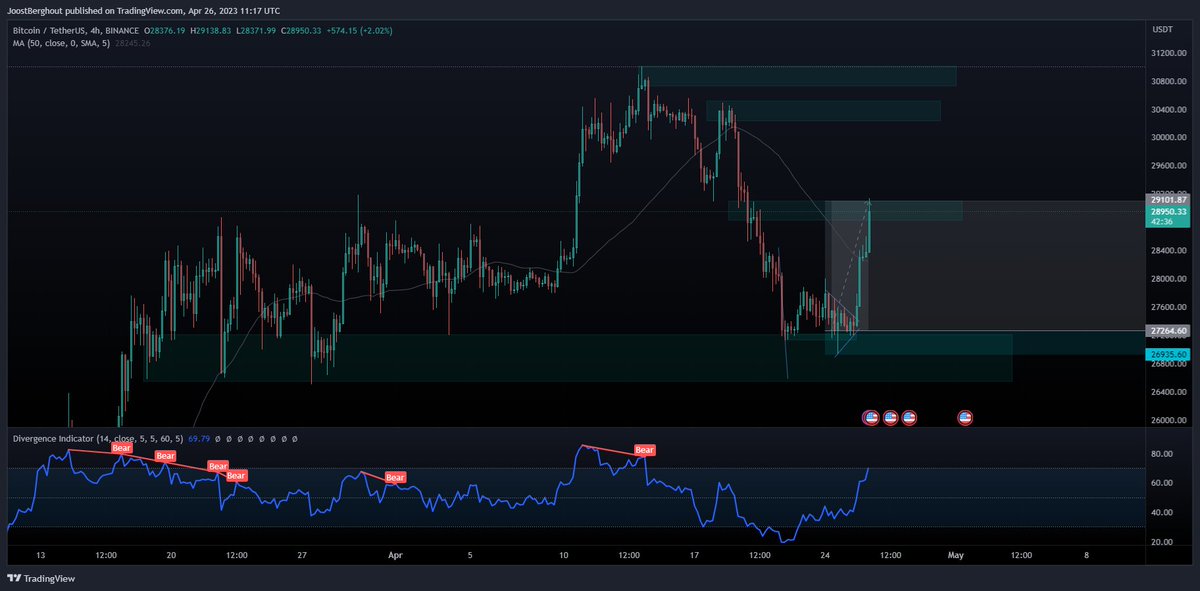Click the 20 date label on the time axis
This screenshot has width=1200, height=591.
click(x=171, y=556)
